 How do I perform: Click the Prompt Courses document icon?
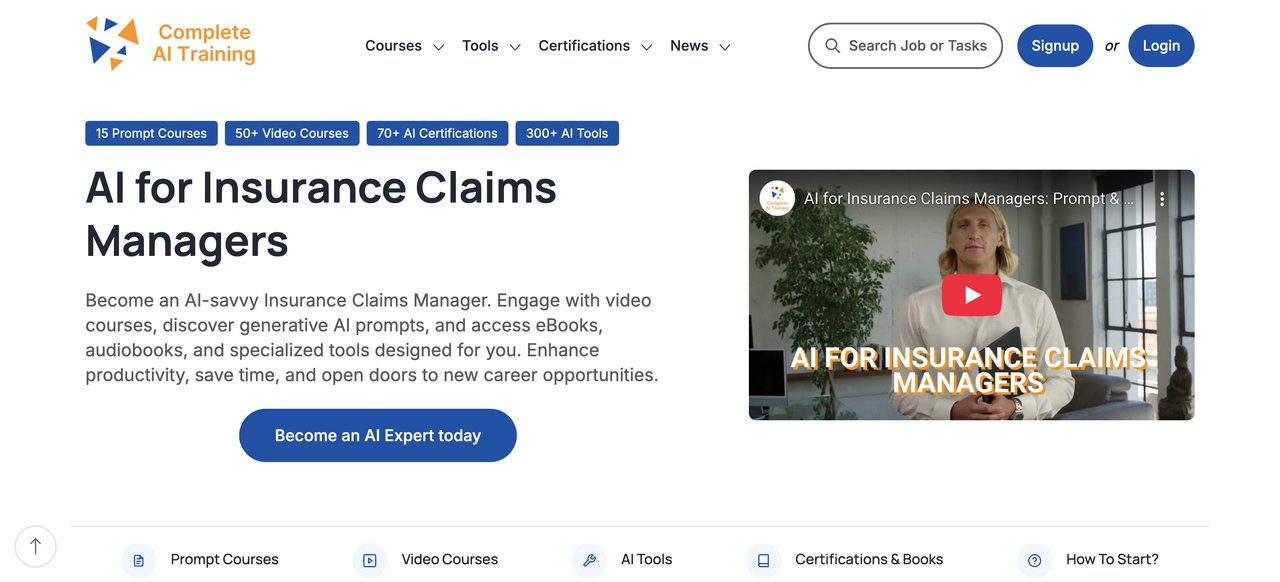coord(138,560)
